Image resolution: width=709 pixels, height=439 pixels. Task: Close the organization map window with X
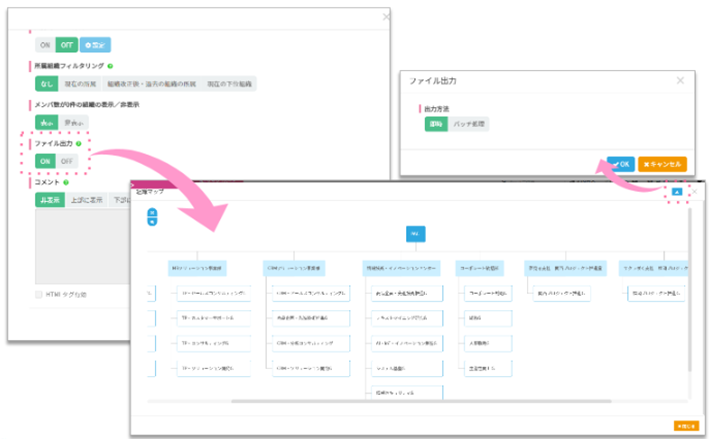pos(695,192)
